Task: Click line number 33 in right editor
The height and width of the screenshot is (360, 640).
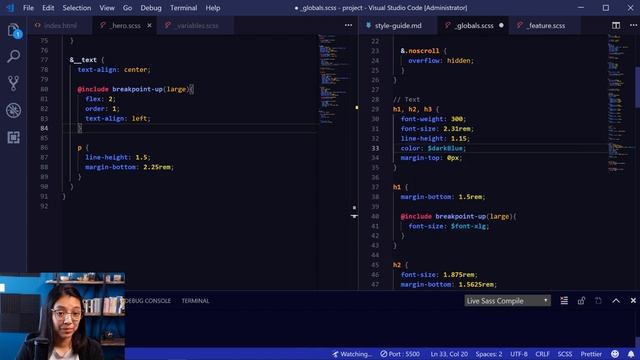Action: coord(375,148)
